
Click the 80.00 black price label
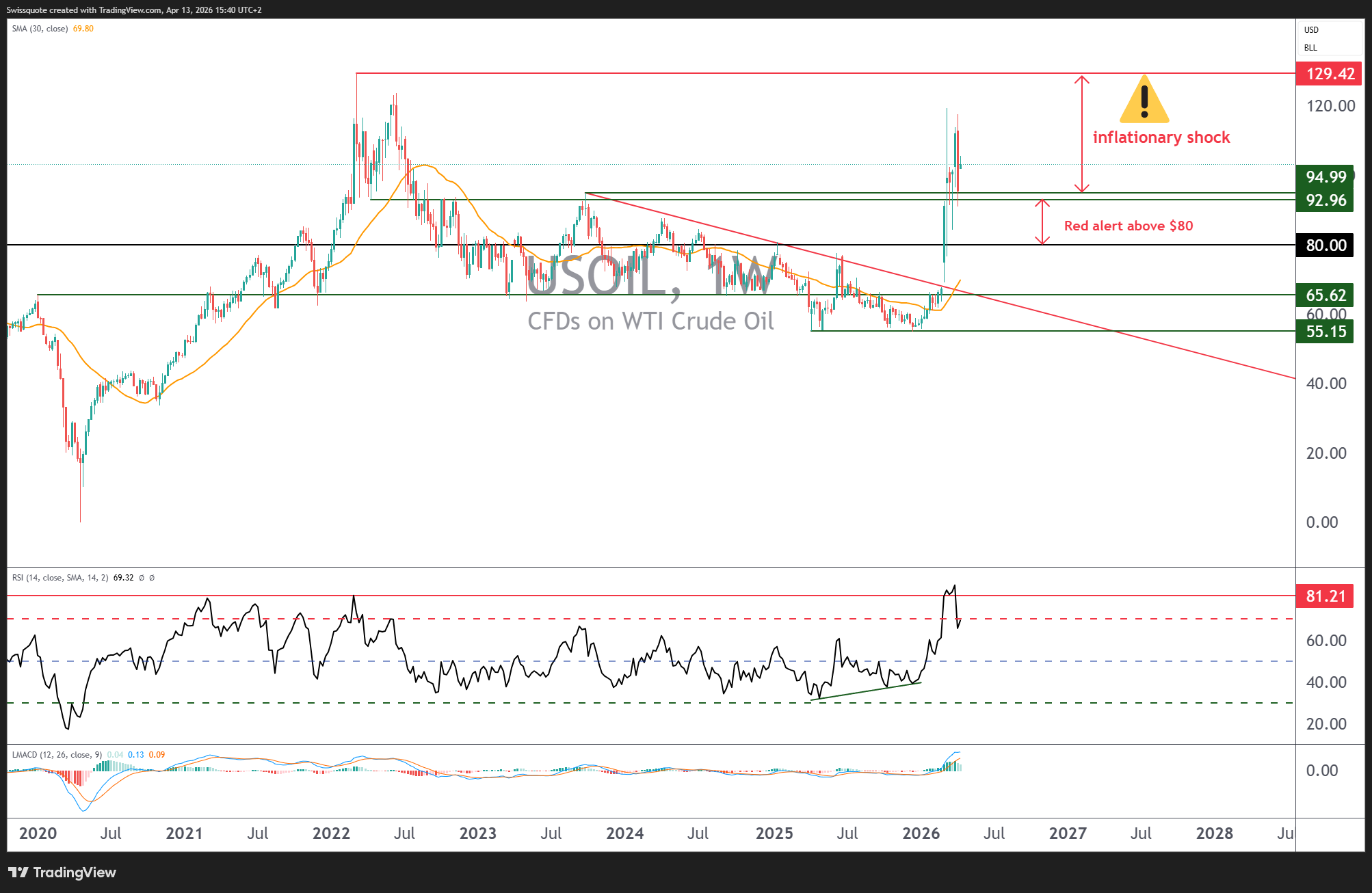pos(1325,245)
